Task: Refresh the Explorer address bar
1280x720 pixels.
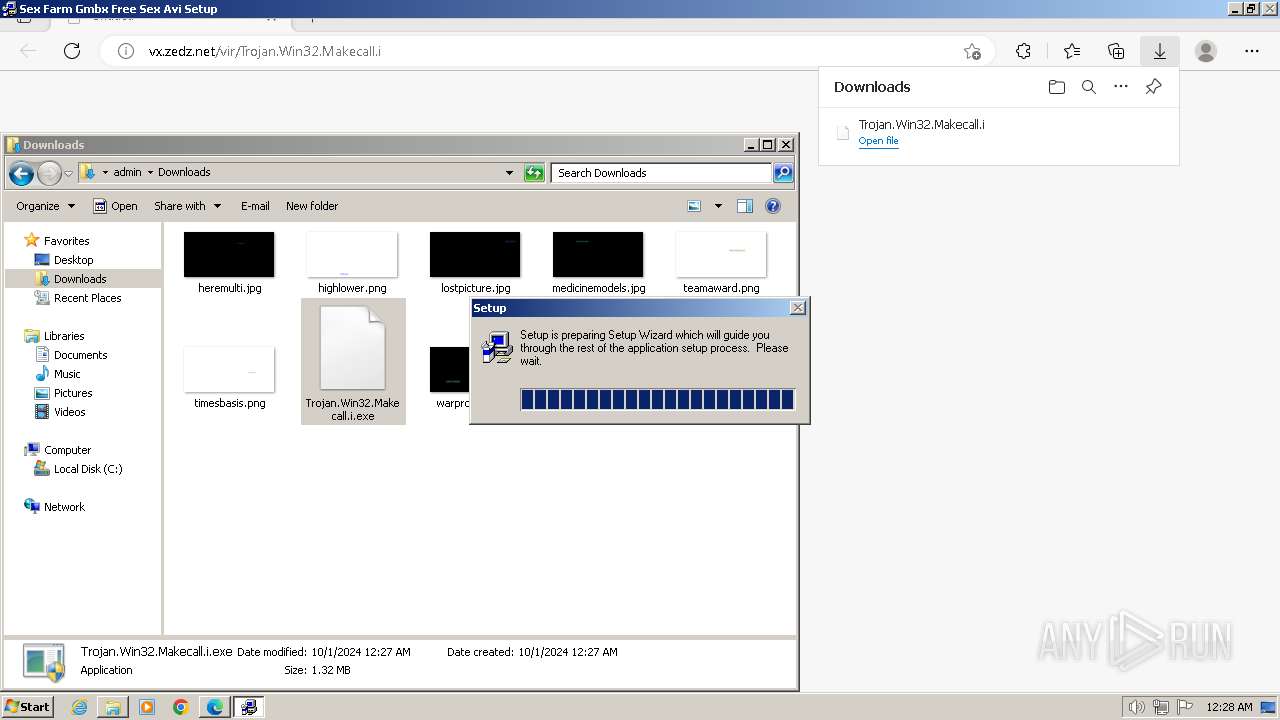Action: 534,173
